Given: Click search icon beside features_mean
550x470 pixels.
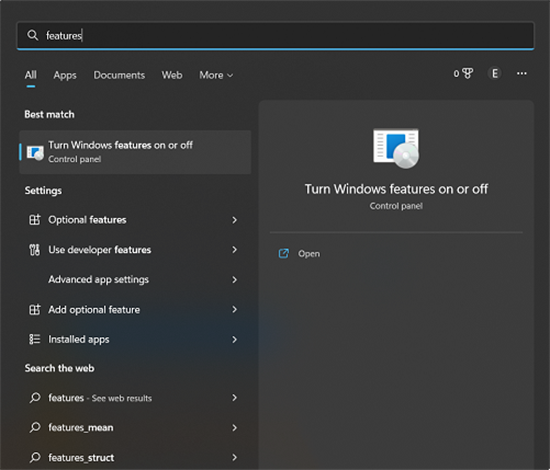Looking at the screenshot, I should (35, 428).
